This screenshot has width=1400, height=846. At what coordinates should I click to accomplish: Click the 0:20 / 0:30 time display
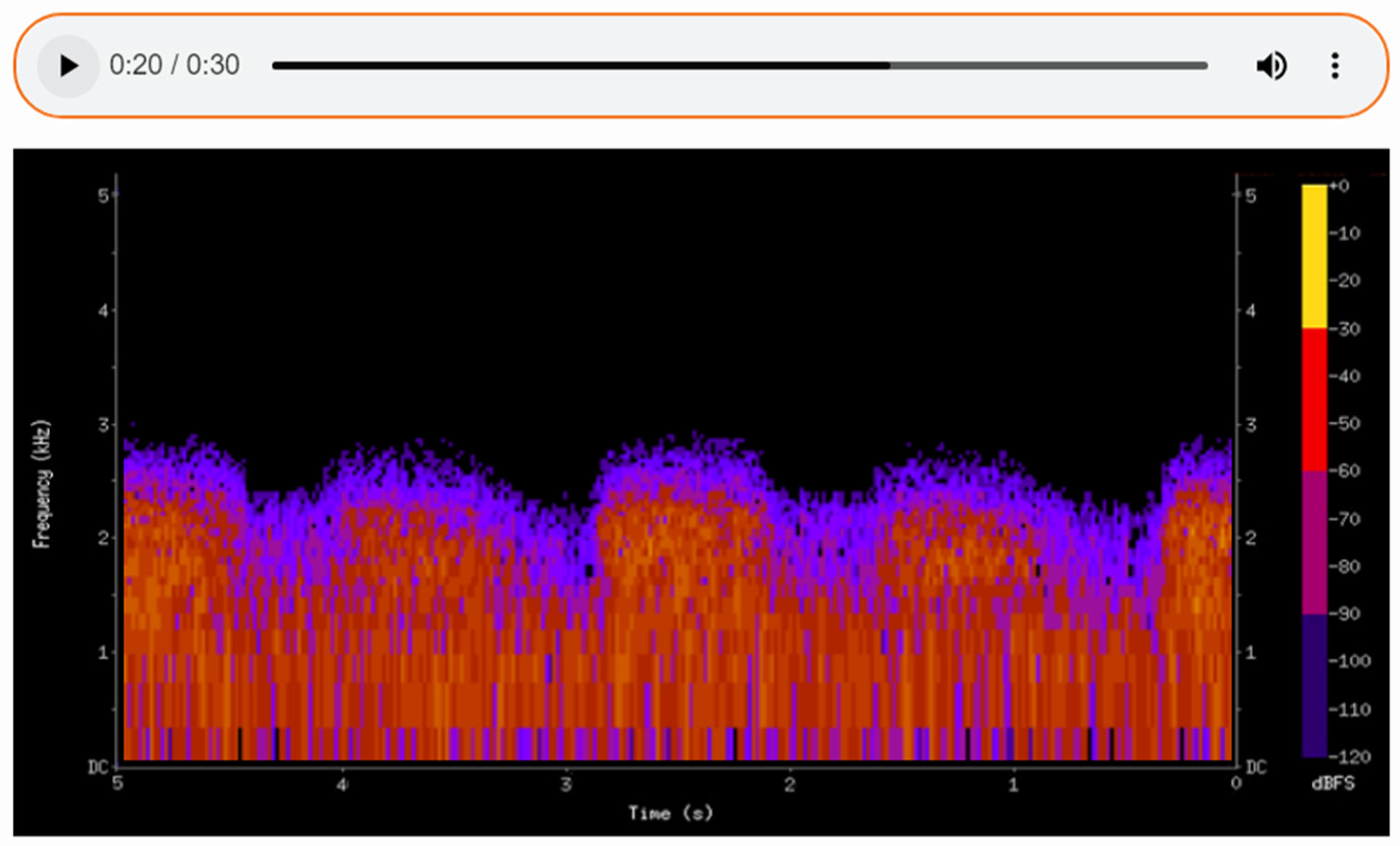click(x=175, y=65)
